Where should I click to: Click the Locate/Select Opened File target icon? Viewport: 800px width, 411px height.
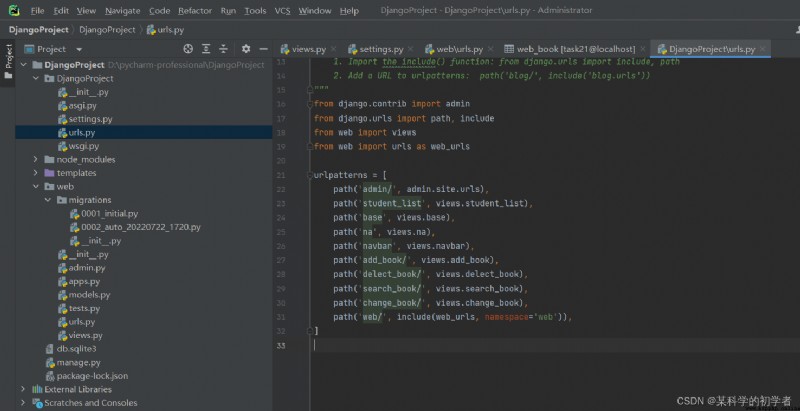coord(188,49)
